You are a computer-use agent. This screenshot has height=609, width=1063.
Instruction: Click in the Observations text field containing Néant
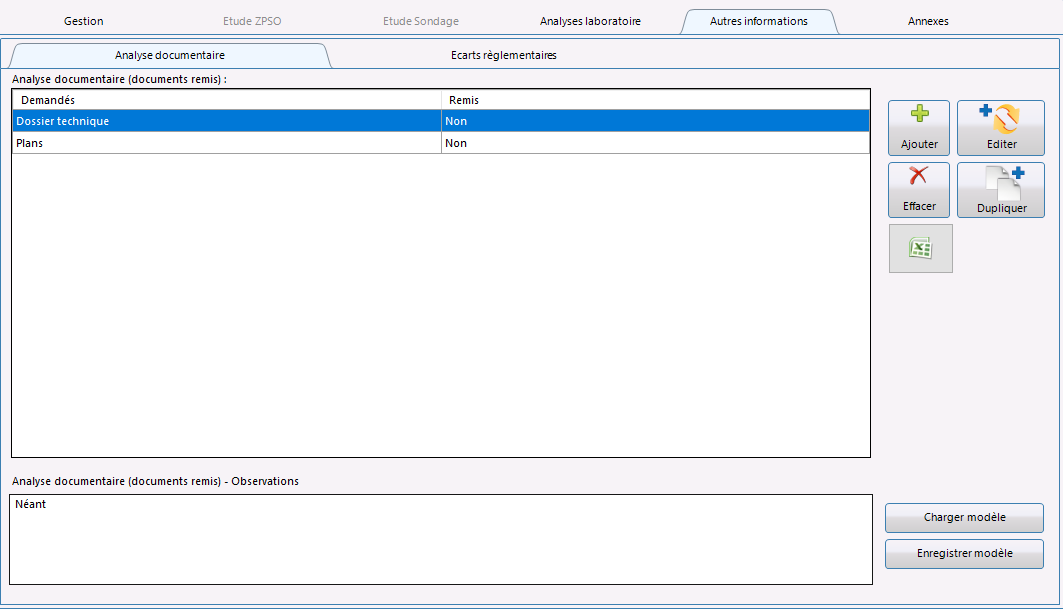[441, 539]
